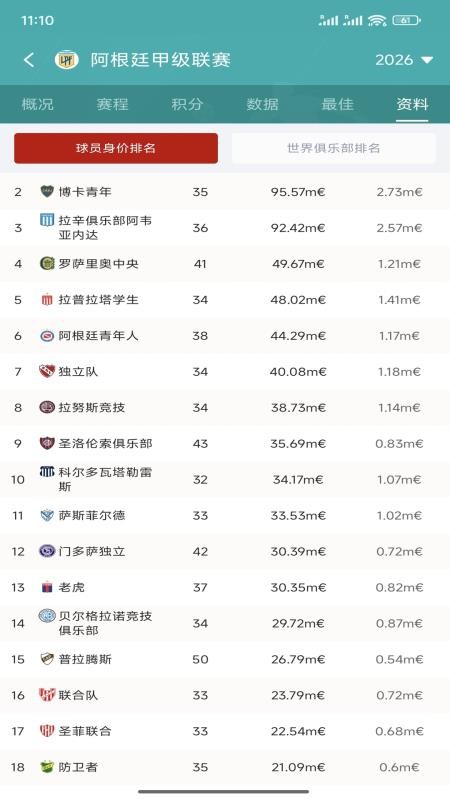This screenshot has width=450, height=800.
Task: Go to the 概况 tab
Action: pos(38,105)
